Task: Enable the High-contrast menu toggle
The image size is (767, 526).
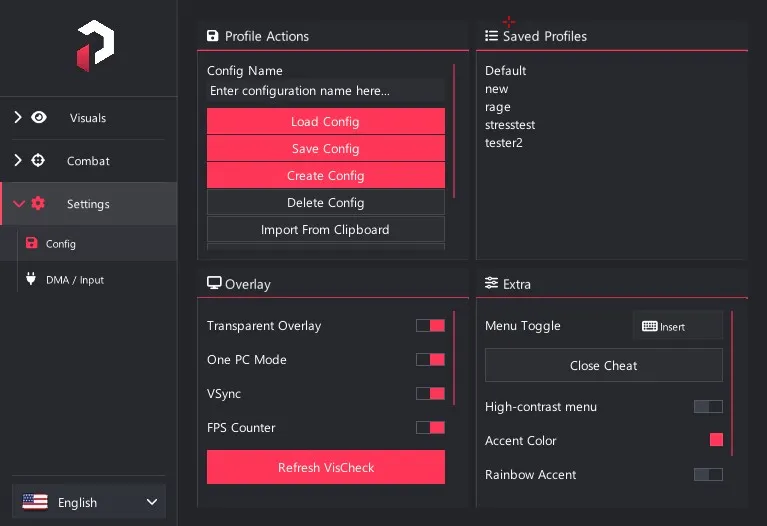Action: (x=708, y=407)
